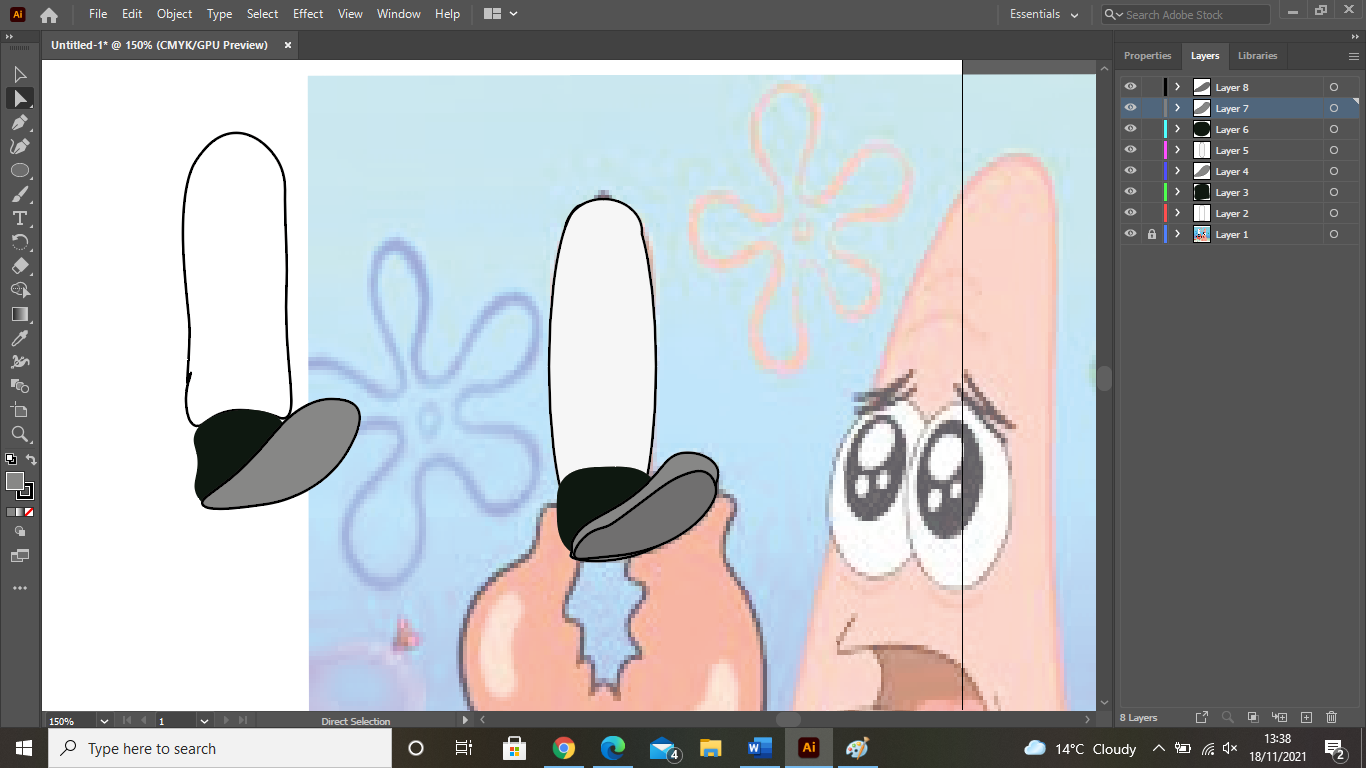The height and width of the screenshot is (768, 1366).
Task: Set None via red-slash swatch
Action: pyautogui.click(x=30, y=512)
